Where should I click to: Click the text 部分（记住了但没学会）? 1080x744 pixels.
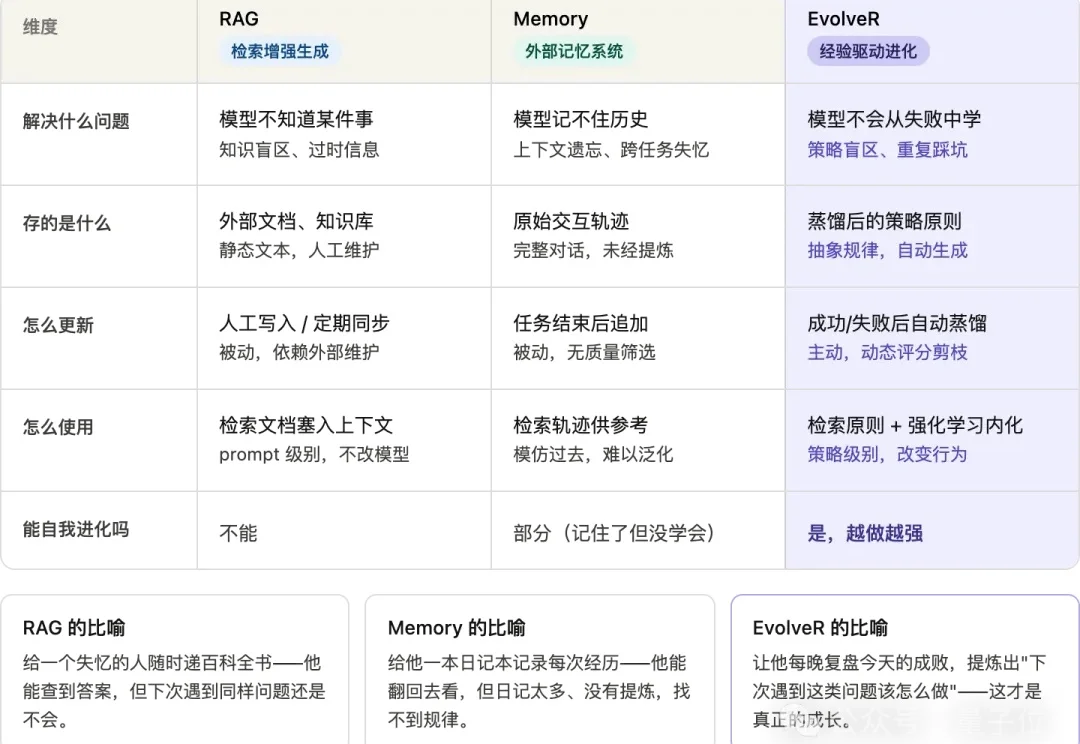point(614,533)
